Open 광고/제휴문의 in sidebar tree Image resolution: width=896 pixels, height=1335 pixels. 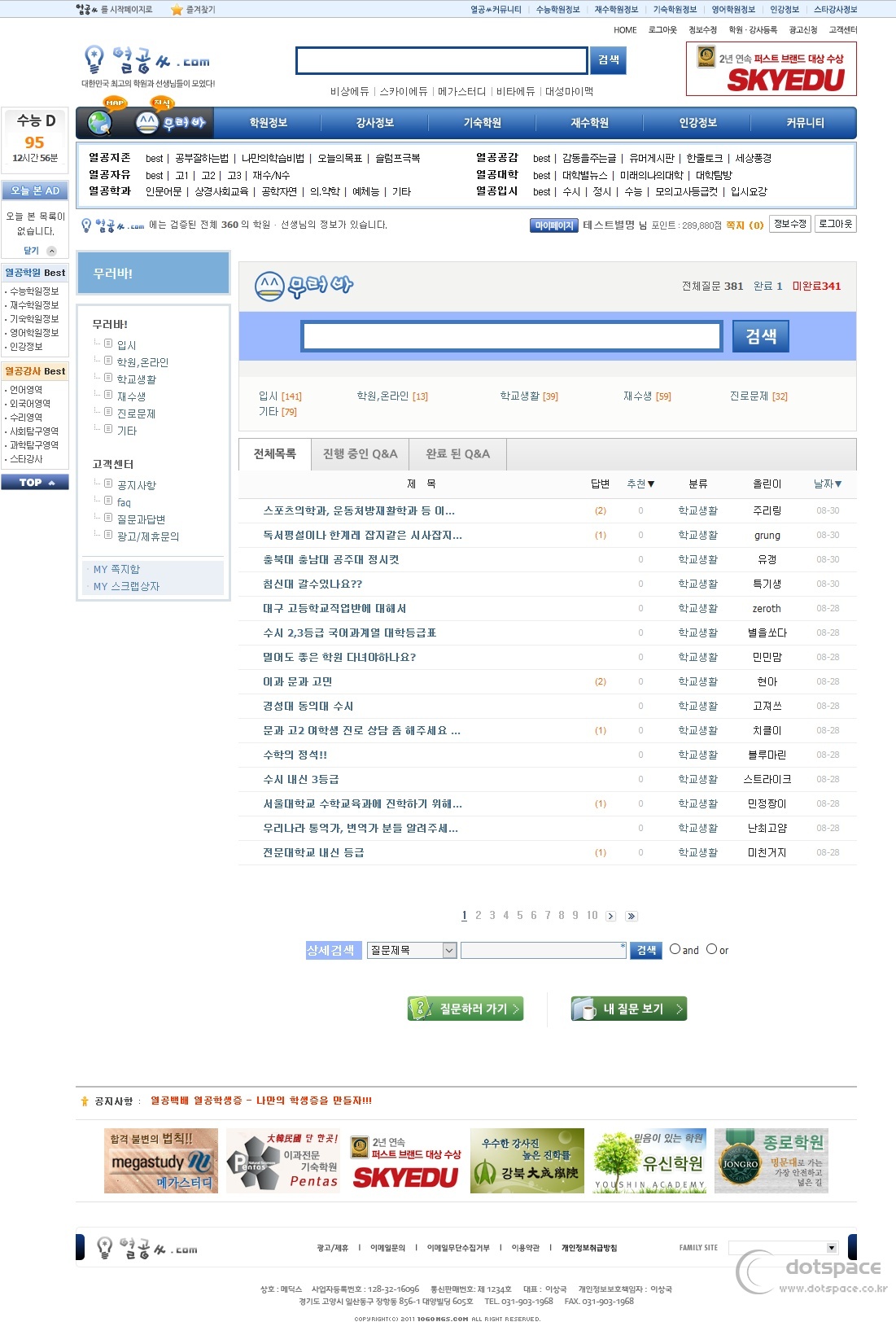point(148,536)
